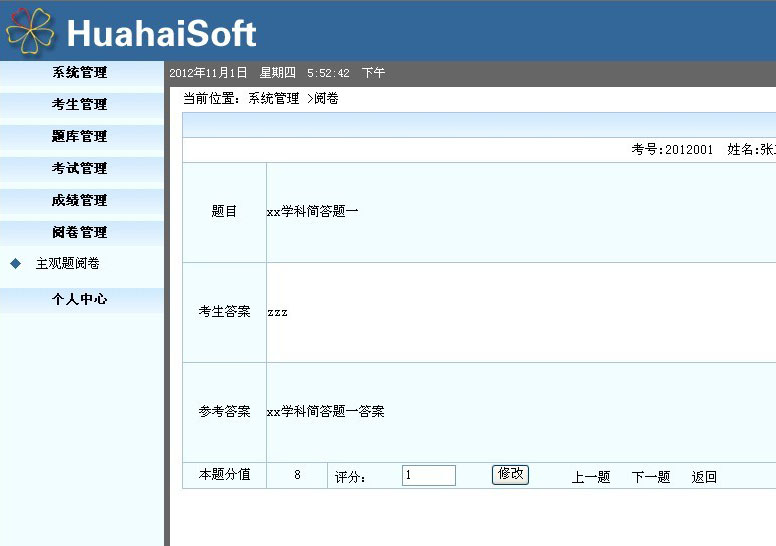This screenshot has height=546, width=776.
Task: Click the 返回 link
Action: click(x=704, y=477)
